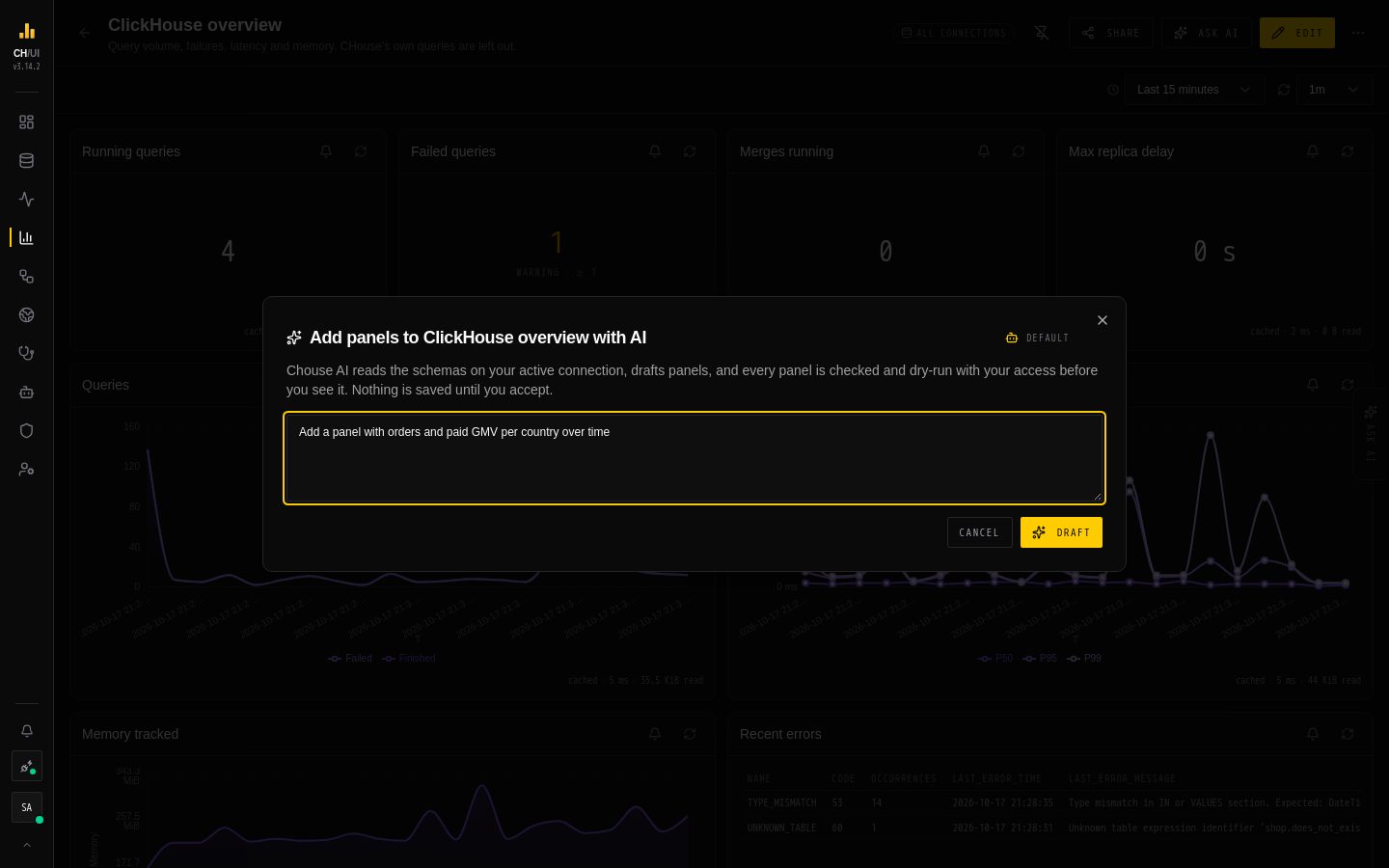The image size is (1389, 868).
Task: Toggle the Failed series in legend
Action: pos(350,658)
